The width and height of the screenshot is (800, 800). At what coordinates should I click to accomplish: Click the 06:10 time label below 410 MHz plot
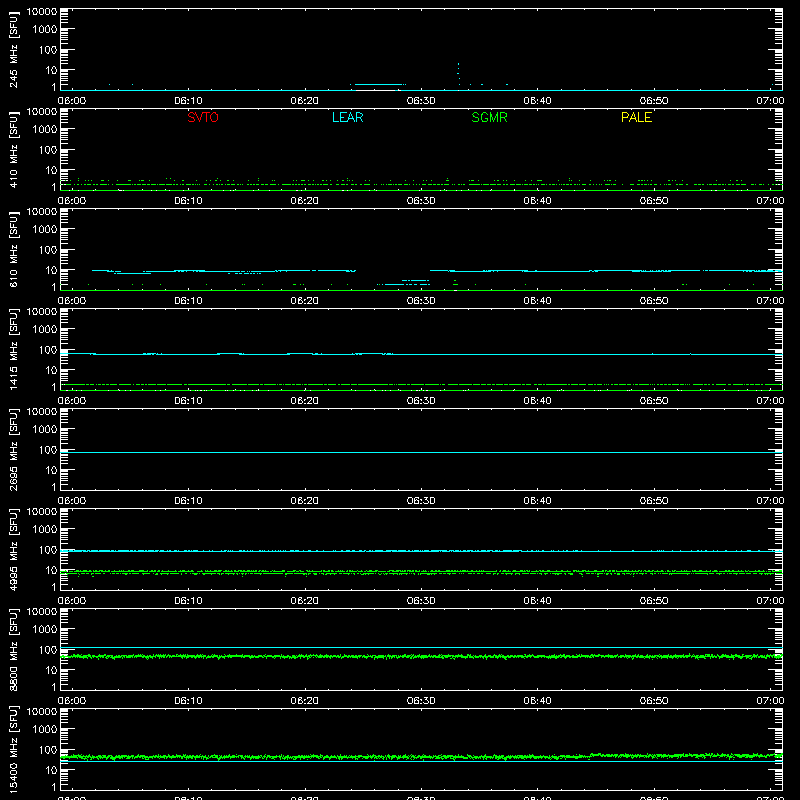(188, 201)
